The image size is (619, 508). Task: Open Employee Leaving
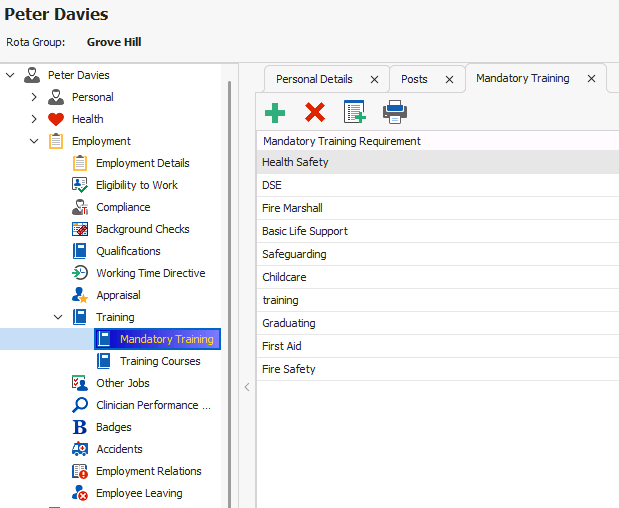tap(139, 493)
